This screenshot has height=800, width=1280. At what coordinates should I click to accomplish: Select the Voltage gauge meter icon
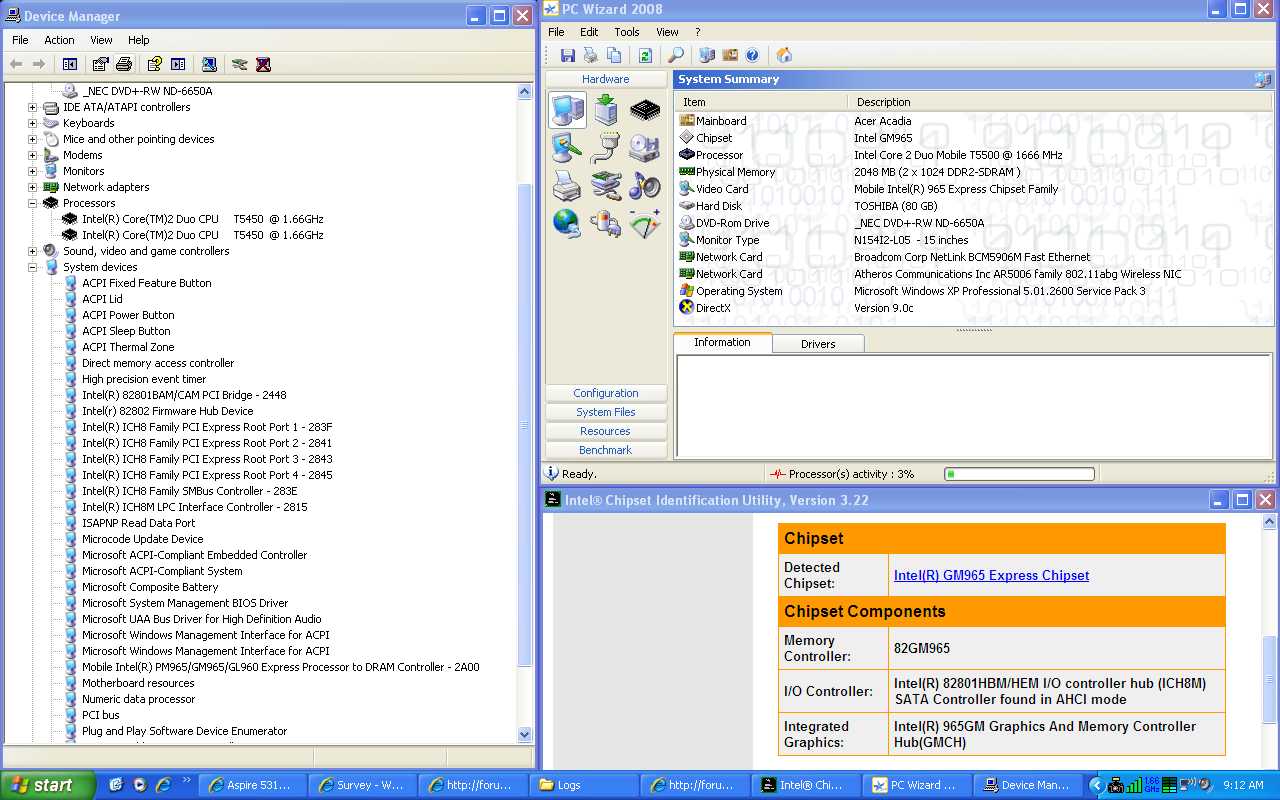pos(645,223)
